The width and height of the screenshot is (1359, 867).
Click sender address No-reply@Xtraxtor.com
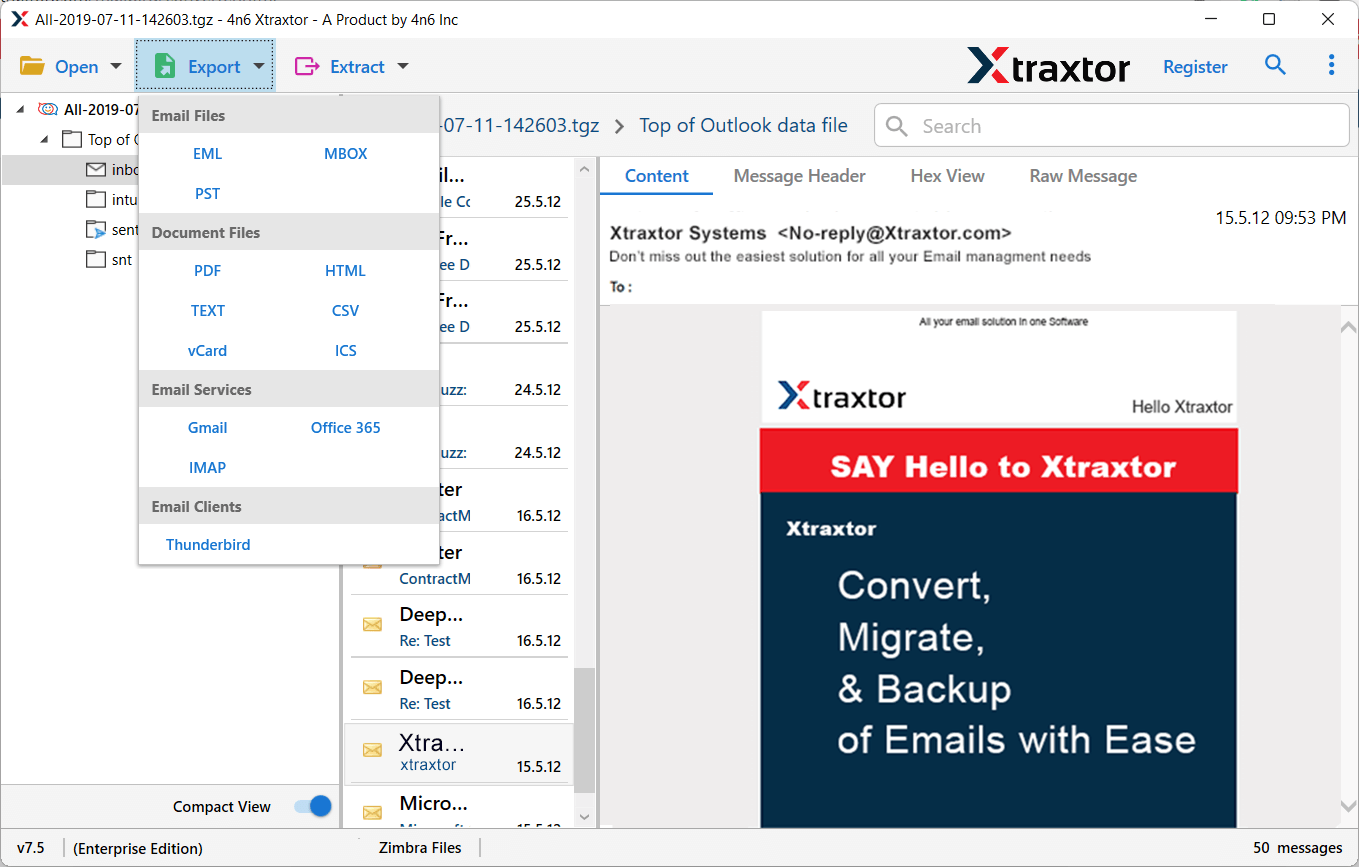click(894, 233)
